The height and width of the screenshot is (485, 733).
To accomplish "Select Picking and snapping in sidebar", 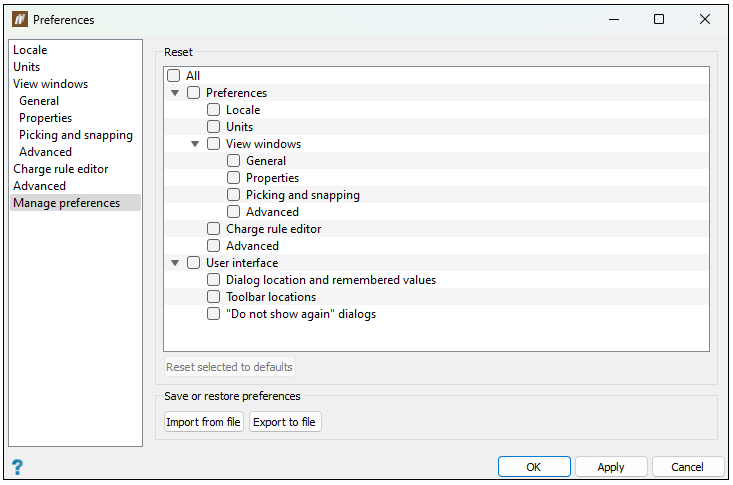I will [x=76, y=135].
